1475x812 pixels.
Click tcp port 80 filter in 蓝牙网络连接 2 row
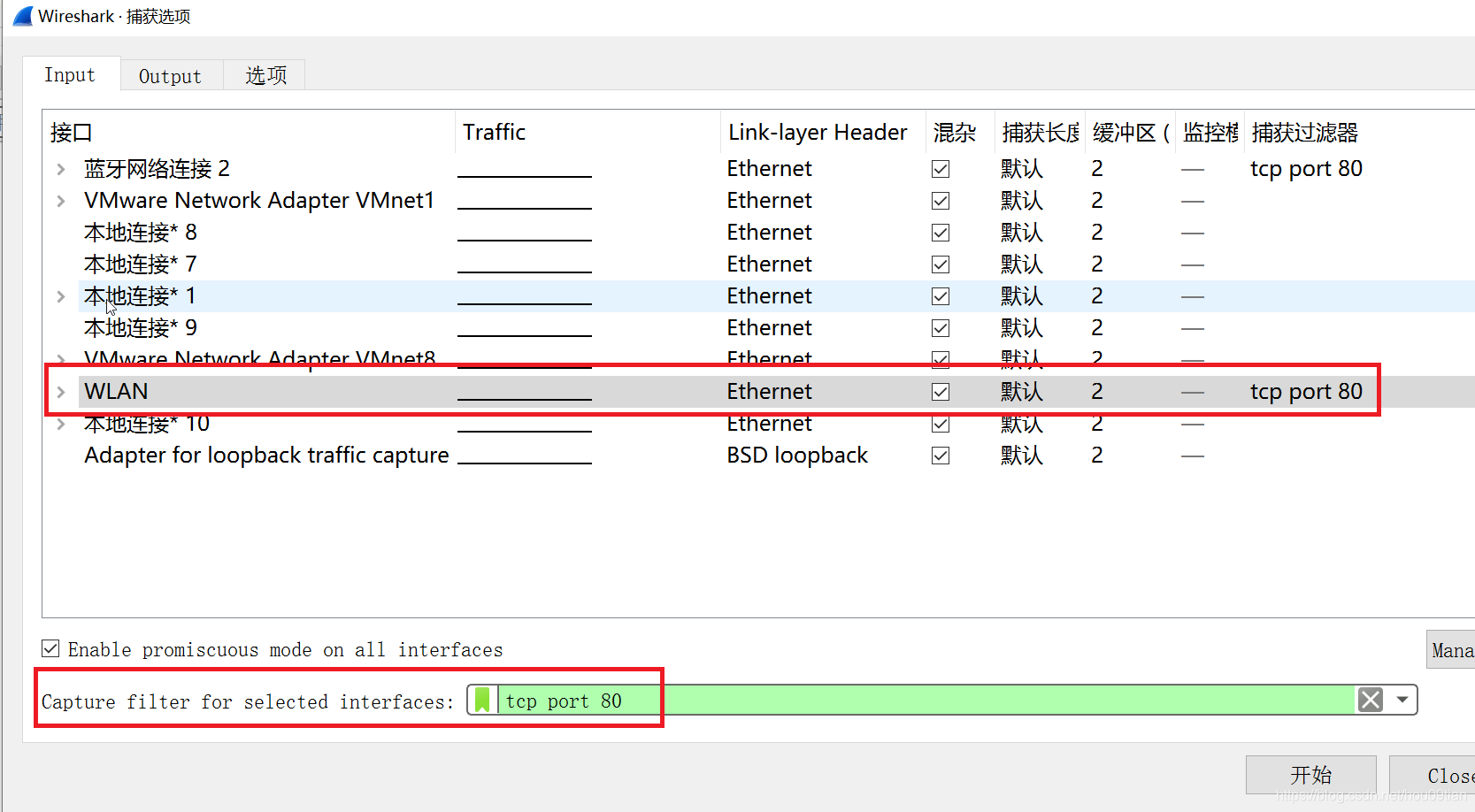(x=1306, y=169)
